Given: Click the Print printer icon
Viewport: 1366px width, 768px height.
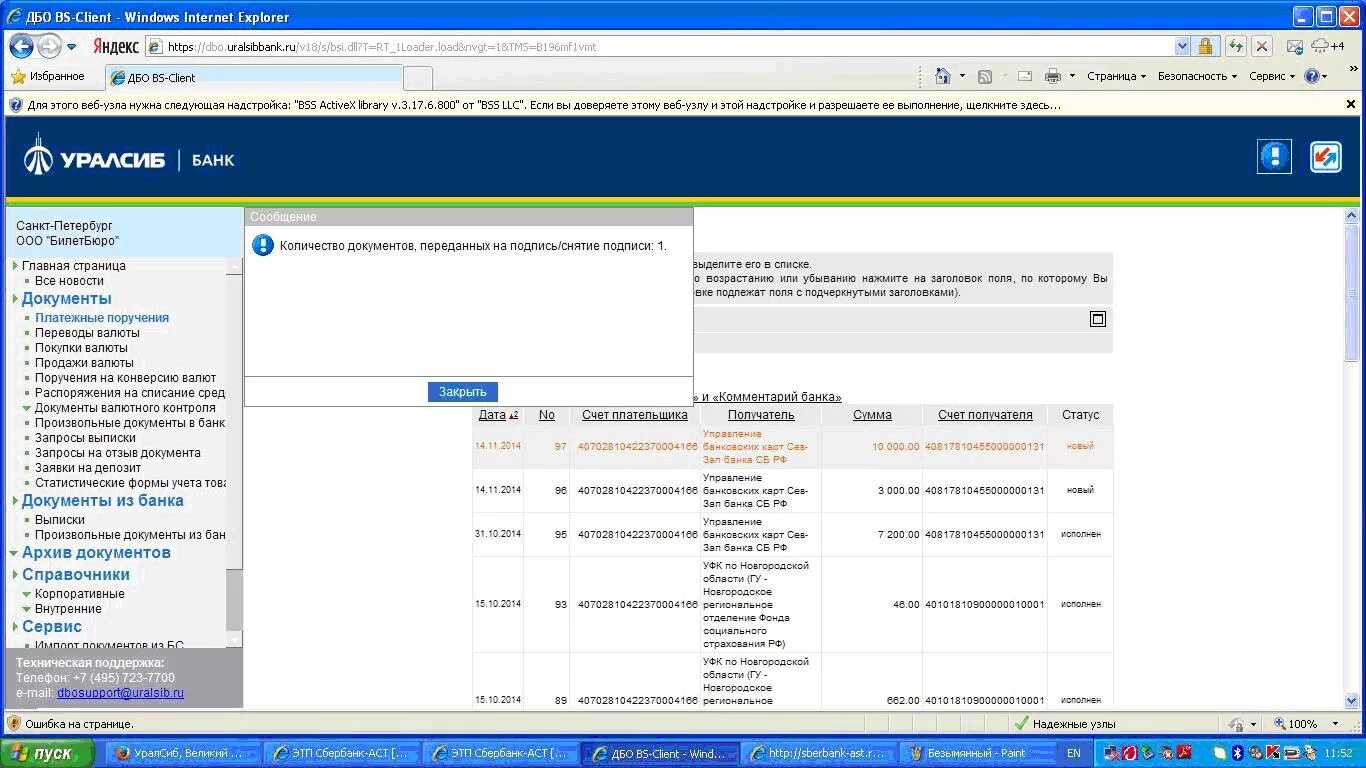Looking at the screenshot, I should click(1053, 76).
